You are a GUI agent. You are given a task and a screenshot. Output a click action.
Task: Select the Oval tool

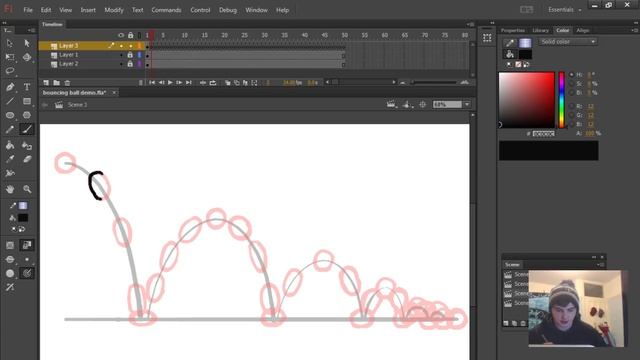click(10, 116)
